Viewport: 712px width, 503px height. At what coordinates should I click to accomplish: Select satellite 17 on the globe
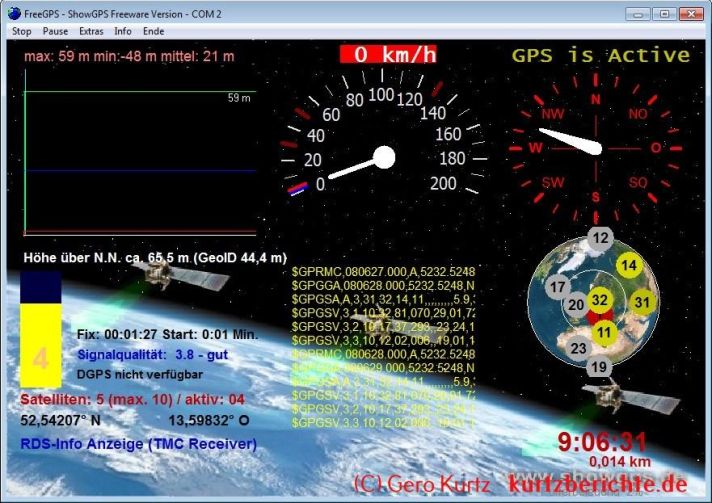coord(557,287)
